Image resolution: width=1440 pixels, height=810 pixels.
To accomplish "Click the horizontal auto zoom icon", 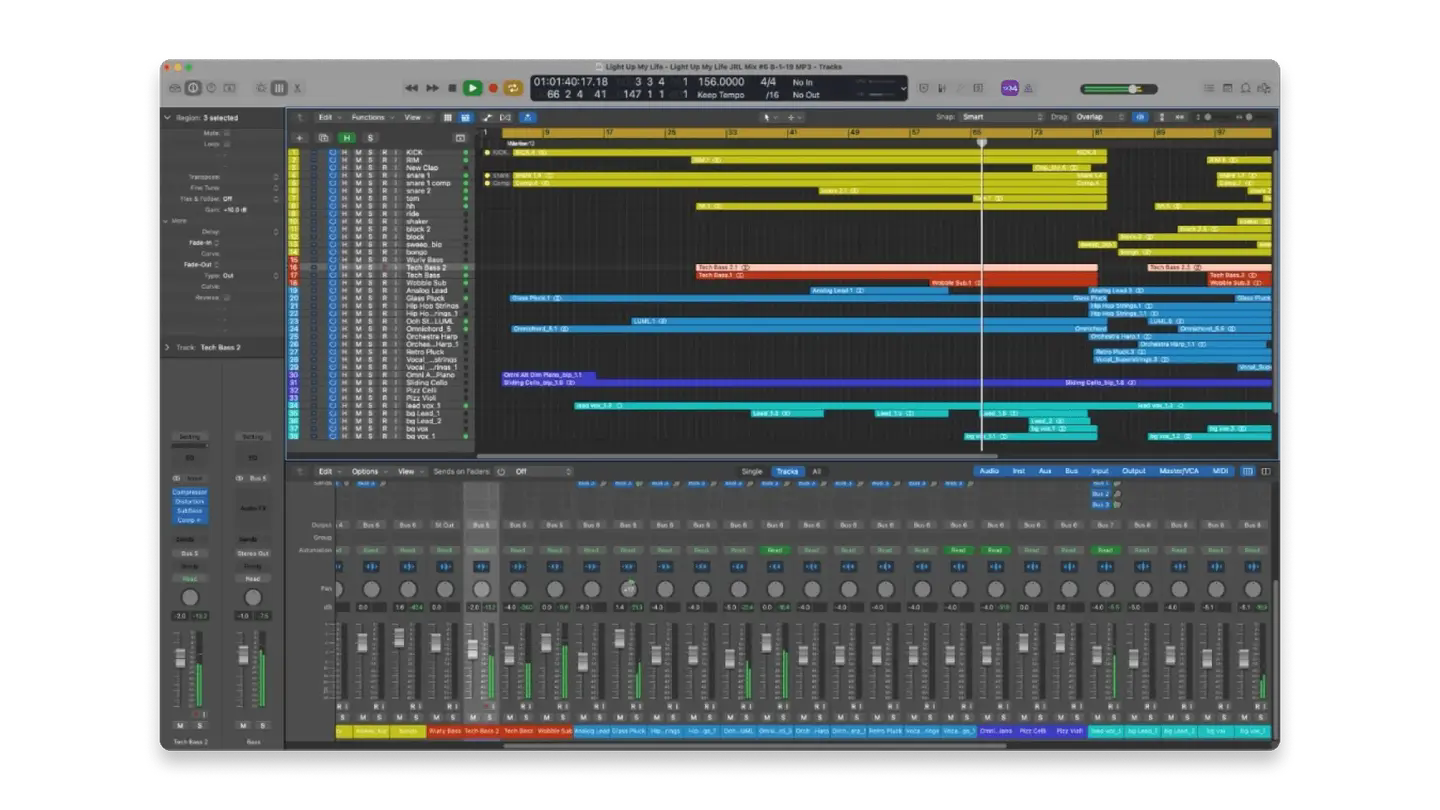I will coord(1180,117).
